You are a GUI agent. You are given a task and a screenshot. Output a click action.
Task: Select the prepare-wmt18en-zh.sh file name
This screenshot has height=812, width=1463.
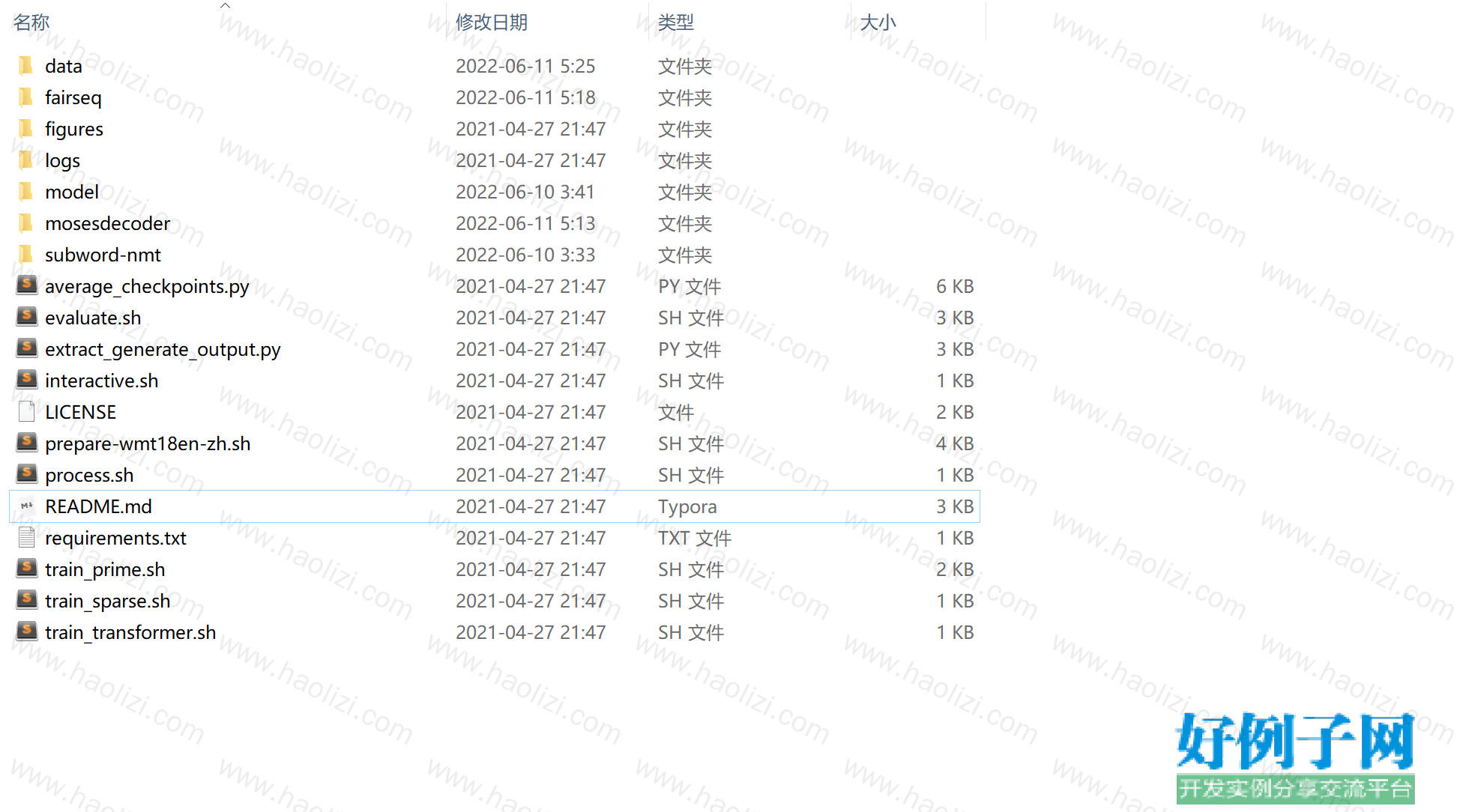(x=148, y=444)
